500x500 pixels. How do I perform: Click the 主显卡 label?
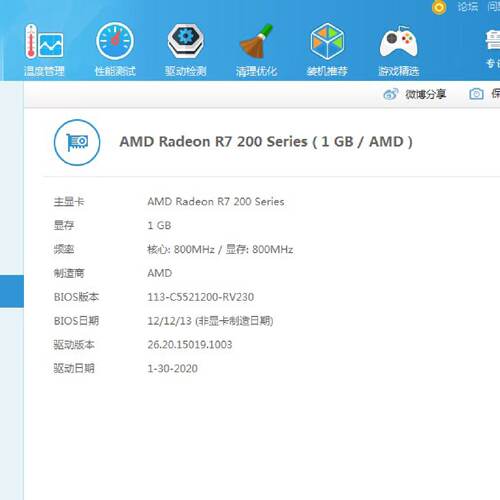coord(69,202)
